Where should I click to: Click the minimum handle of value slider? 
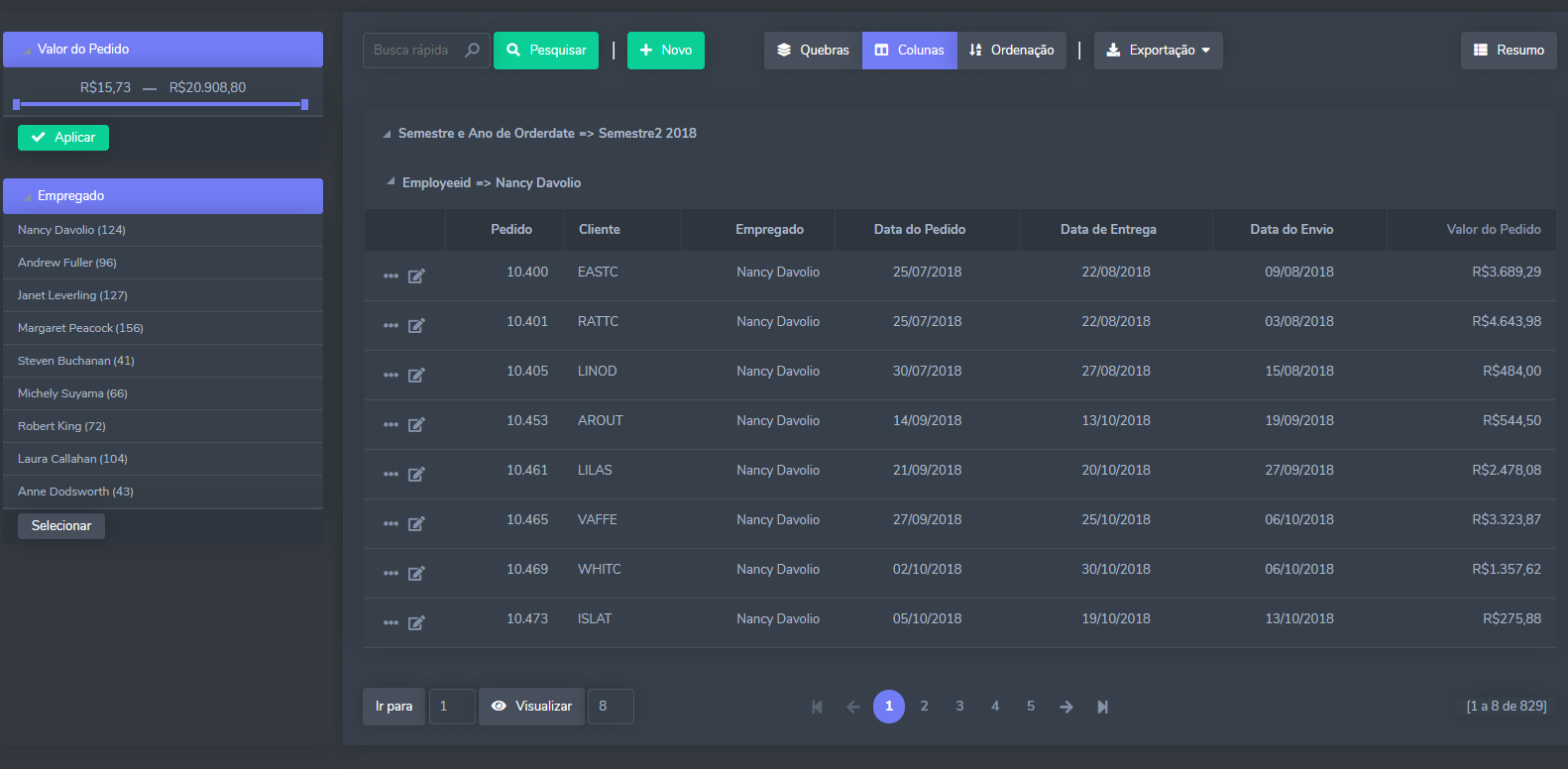click(x=16, y=104)
